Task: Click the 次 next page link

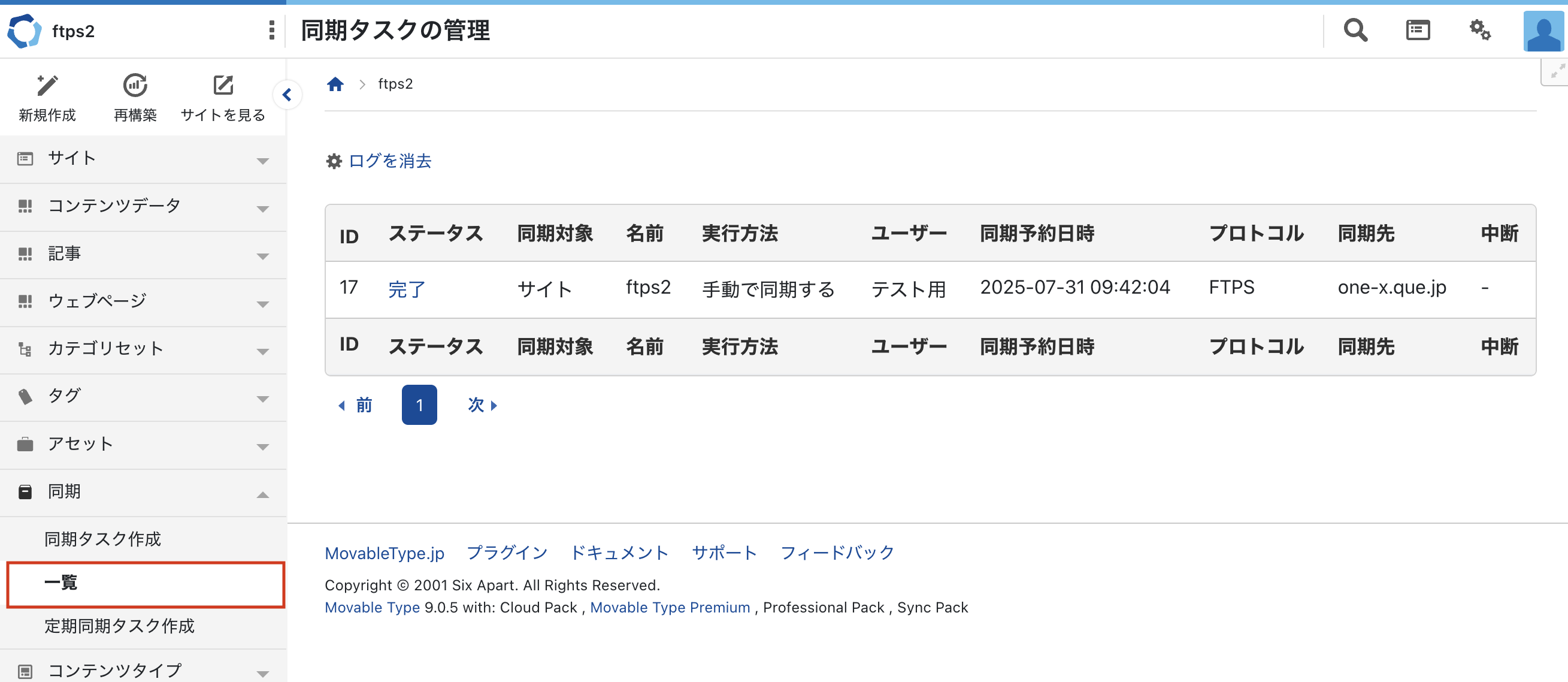Action: click(x=482, y=405)
